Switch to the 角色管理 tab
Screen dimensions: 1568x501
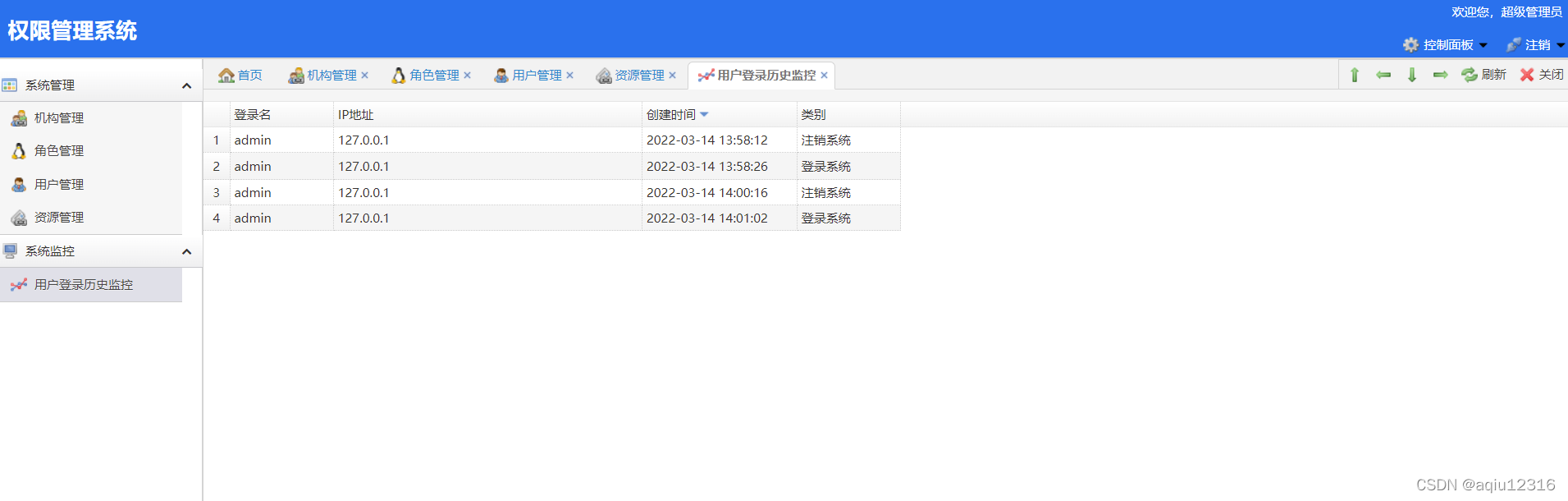pyautogui.click(x=426, y=76)
